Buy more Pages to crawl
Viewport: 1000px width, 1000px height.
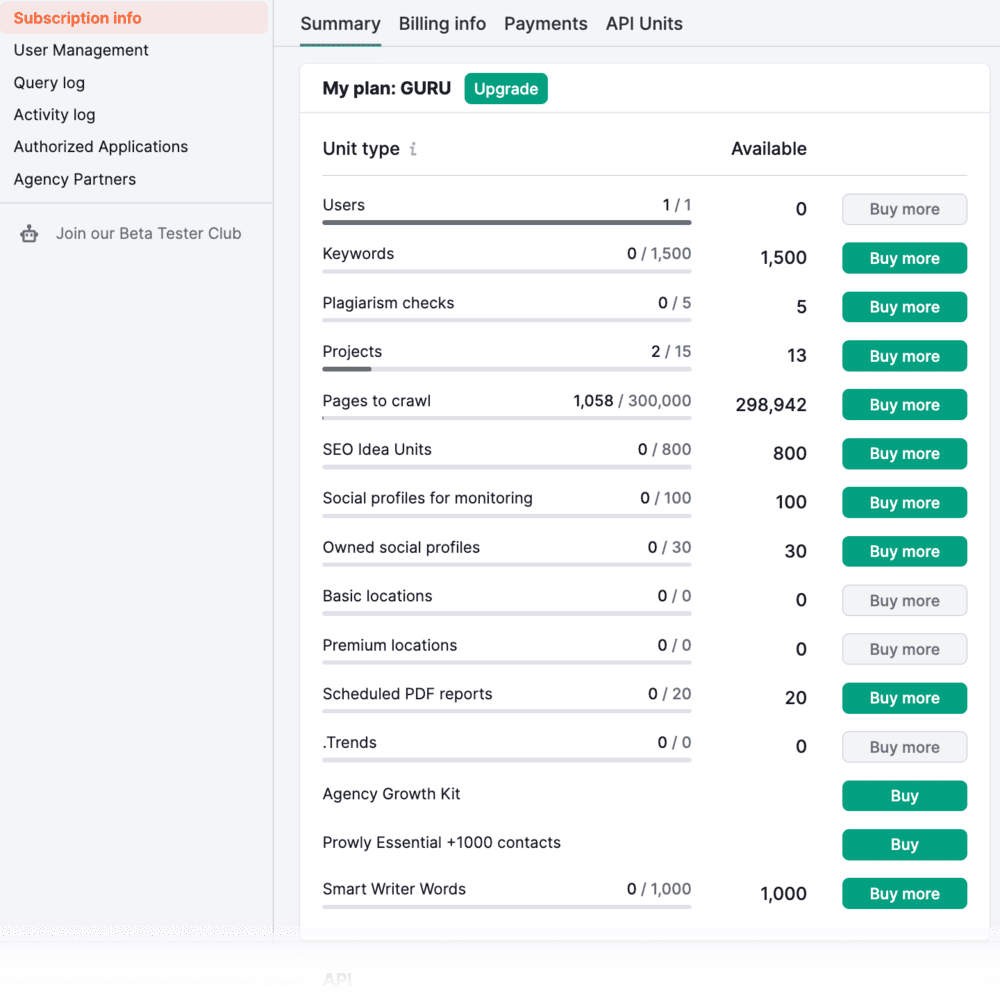point(904,404)
